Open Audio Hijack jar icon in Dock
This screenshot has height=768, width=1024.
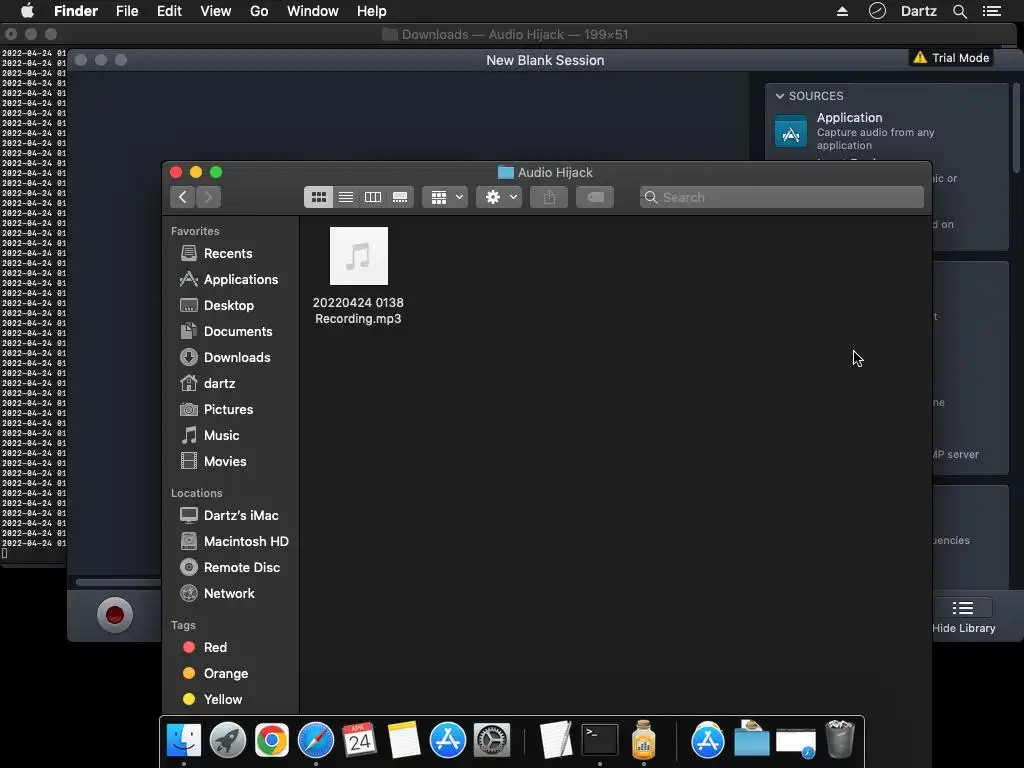pos(644,740)
